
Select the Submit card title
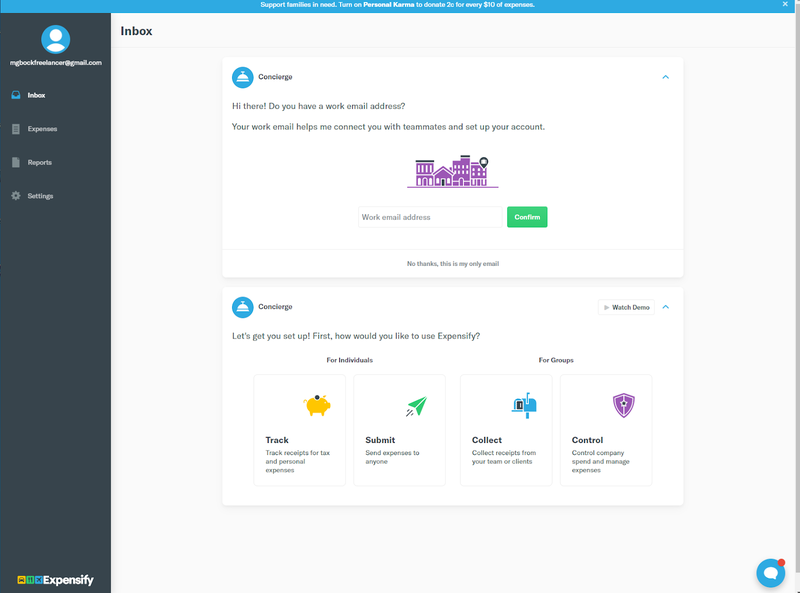(380, 440)
